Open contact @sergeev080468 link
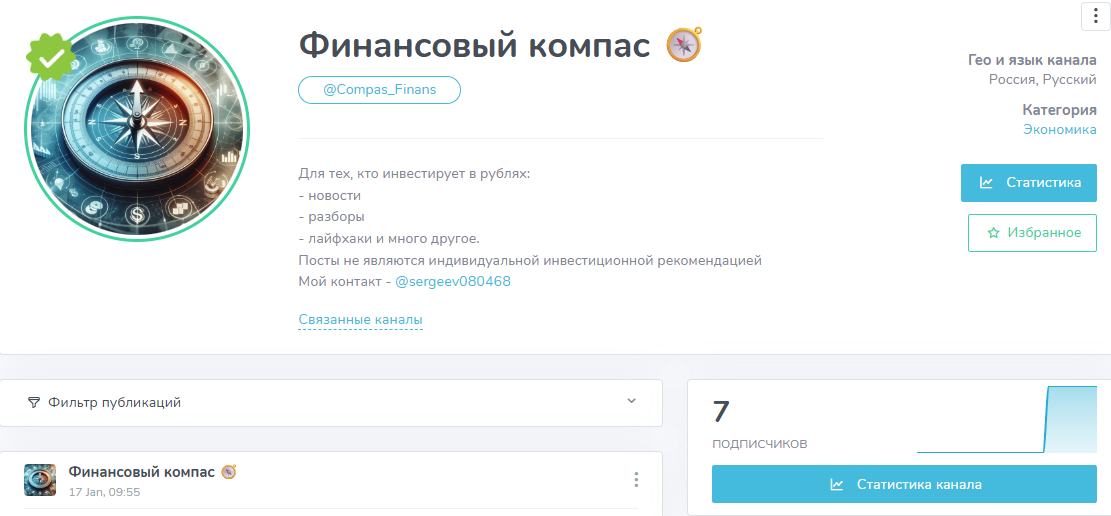This screenshot has width=1111, height=516. tap(453, 281)
